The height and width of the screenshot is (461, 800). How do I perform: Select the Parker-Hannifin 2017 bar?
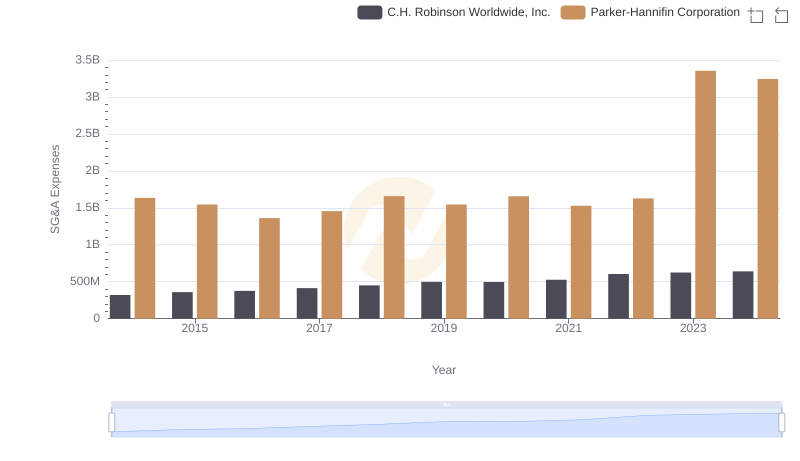point(332,265)
